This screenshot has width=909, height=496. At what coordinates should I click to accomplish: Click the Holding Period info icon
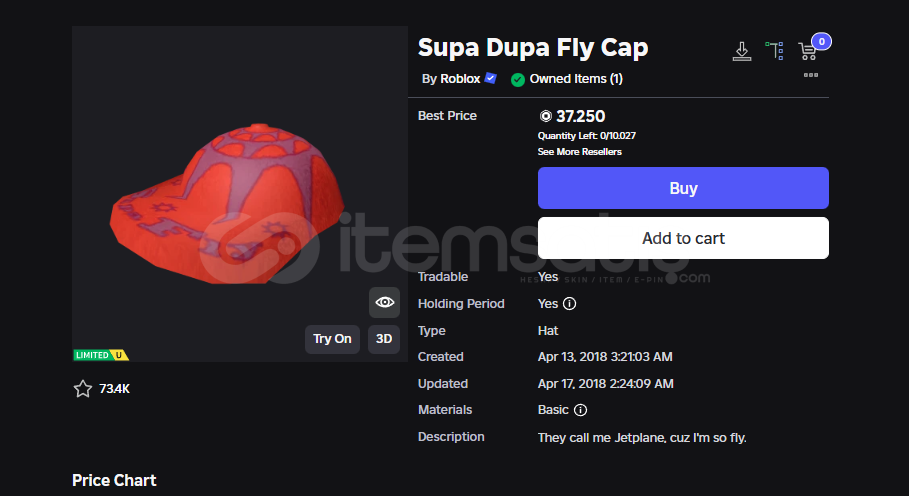pyautogui.click(x=570, y=304)
